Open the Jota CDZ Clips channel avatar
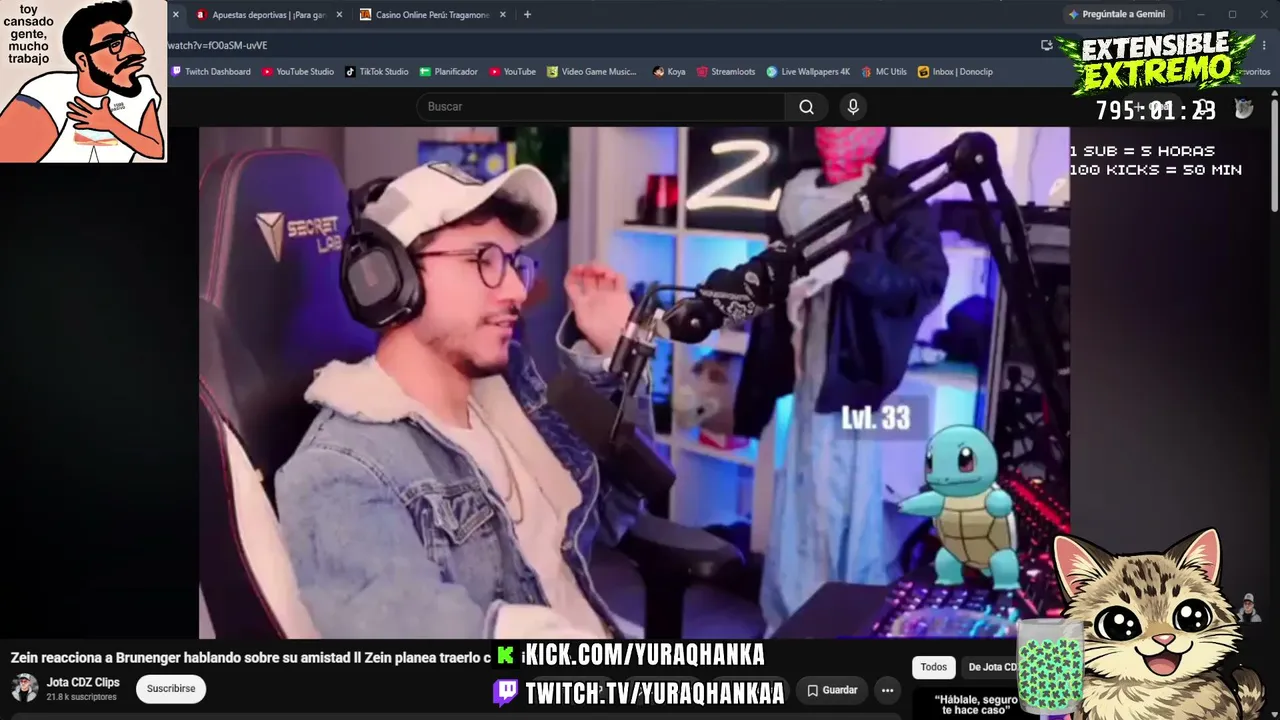 point(25,688)
